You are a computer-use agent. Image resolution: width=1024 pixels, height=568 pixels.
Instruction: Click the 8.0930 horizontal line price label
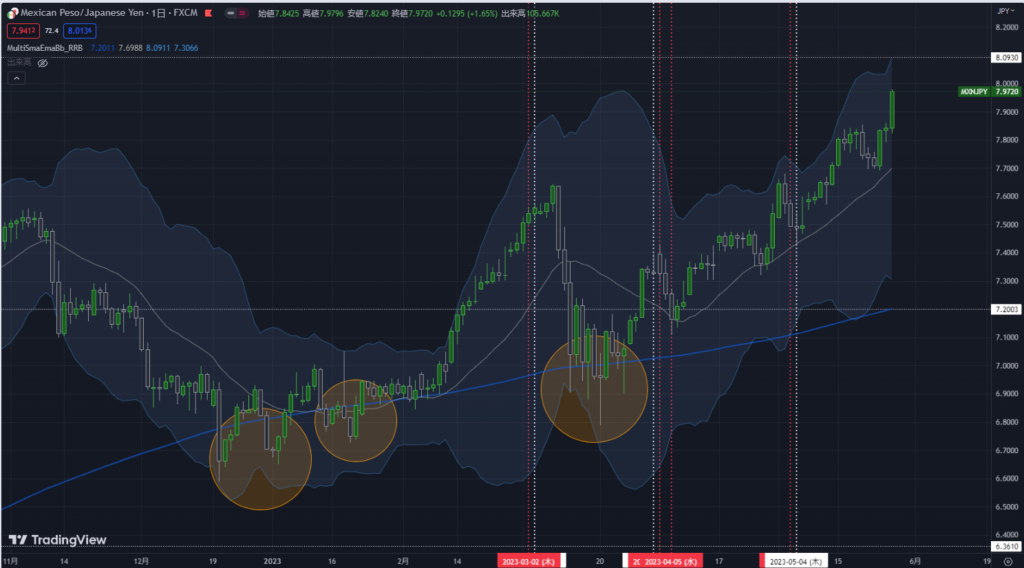(x=1005, y=58)
